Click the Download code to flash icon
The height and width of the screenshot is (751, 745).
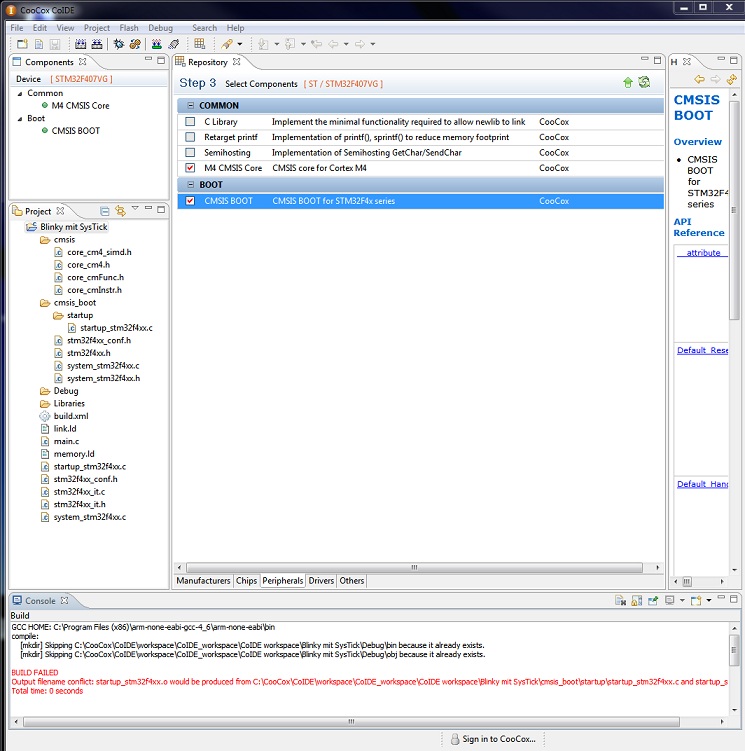[156, 44]
